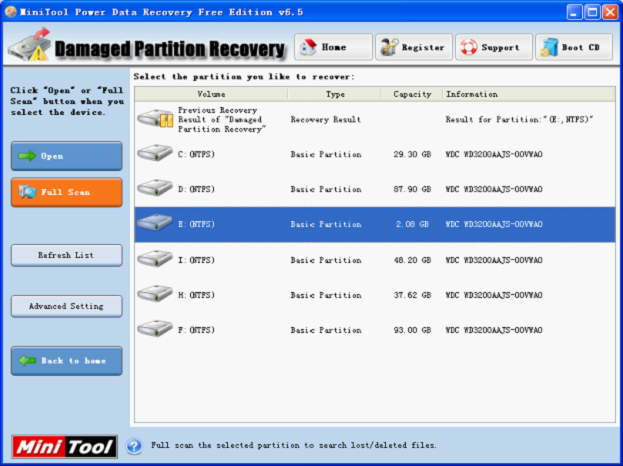Click the Support button
This screenshot has width=623, height=466.
tap(494, 47)
